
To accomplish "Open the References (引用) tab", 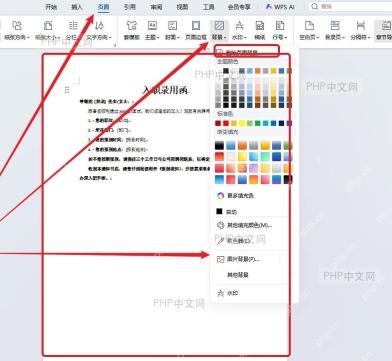I will [x=130, y=7].
